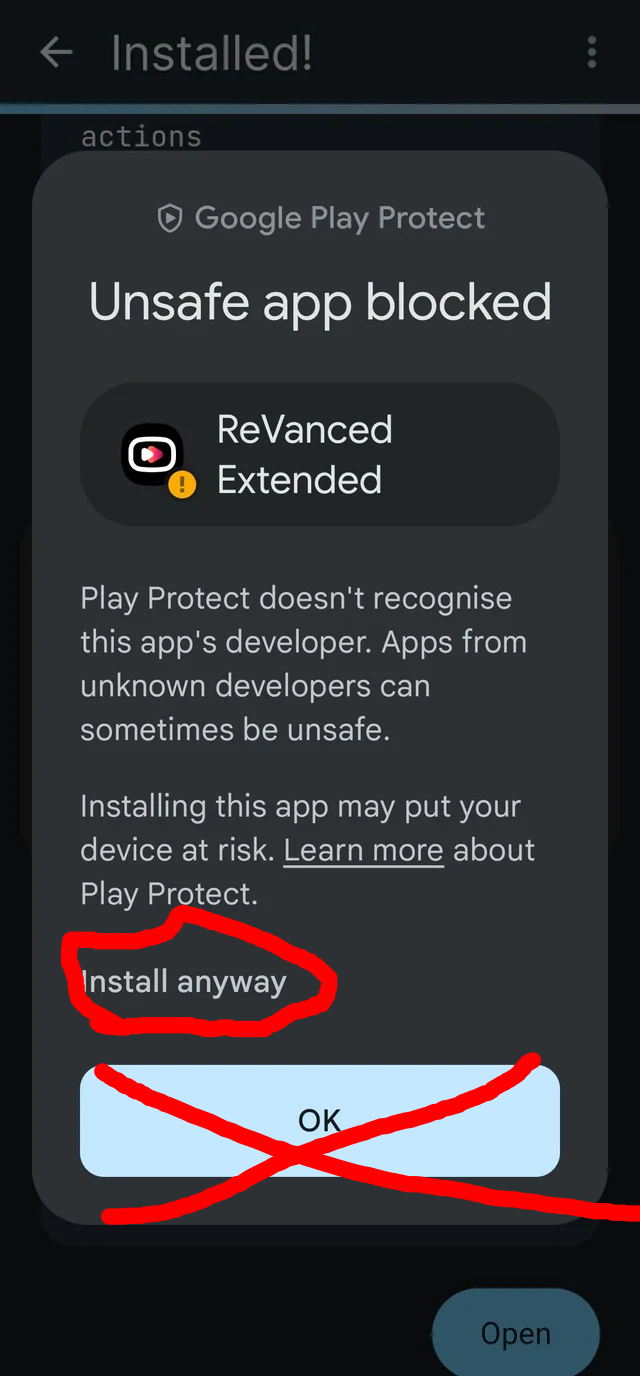The width and height of the screenshot is (640, 1376).
Task: Tap the Open button behind the dialog
Action: [516, 1333]
